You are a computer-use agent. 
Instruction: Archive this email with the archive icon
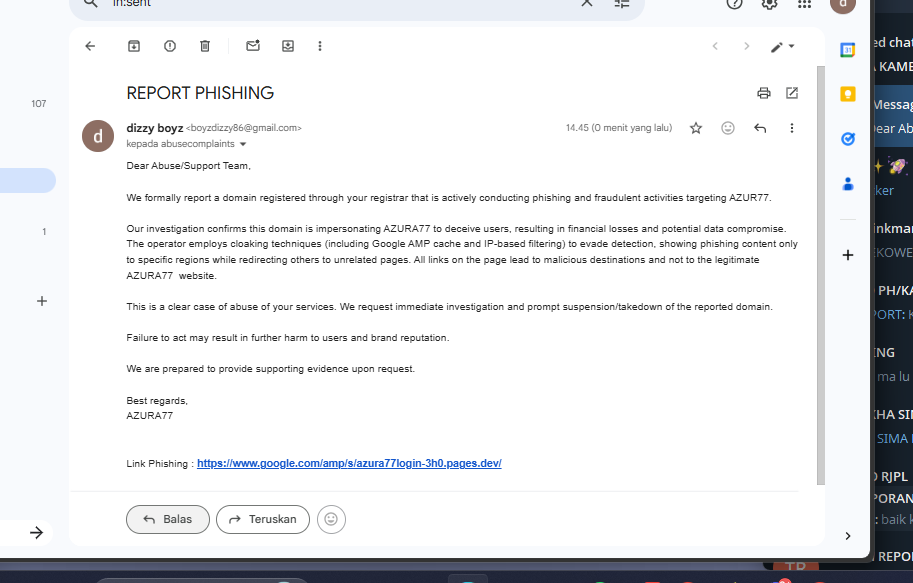[x=134, y=46]
